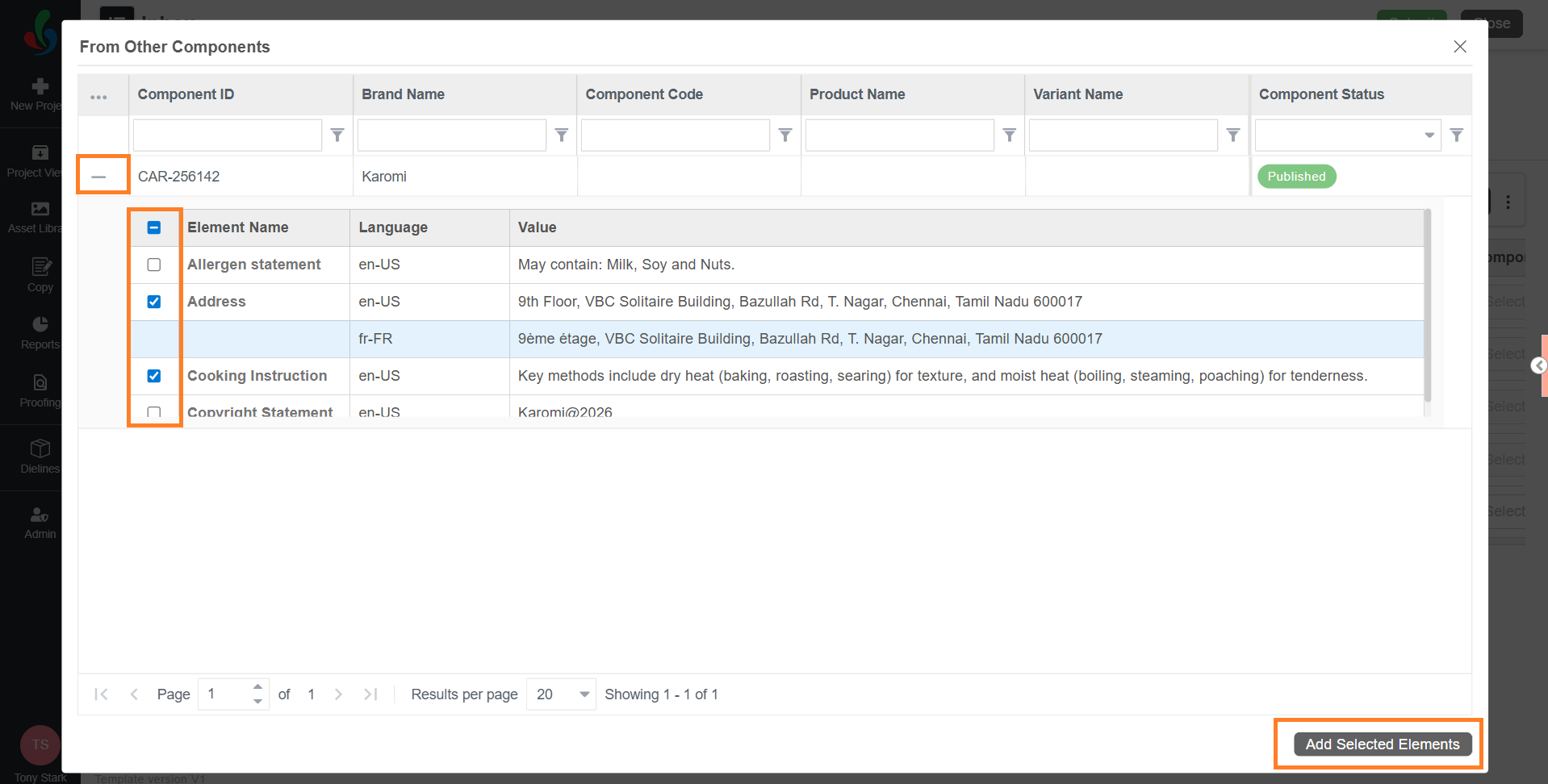Click the Brand Name filter text field

[451, 136]
